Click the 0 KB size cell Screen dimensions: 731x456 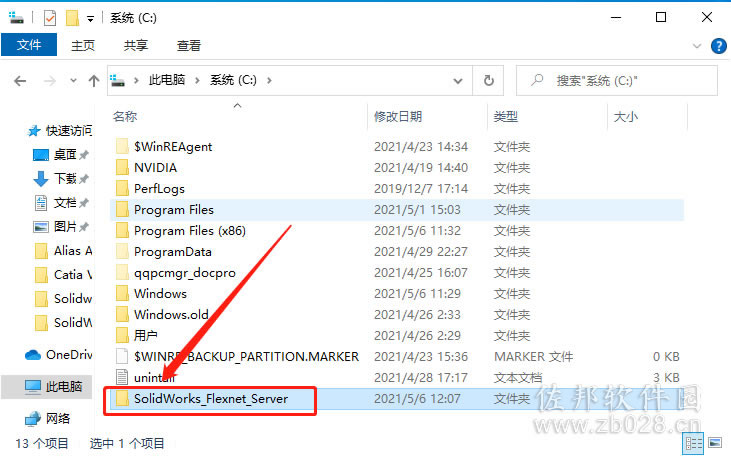666,356
